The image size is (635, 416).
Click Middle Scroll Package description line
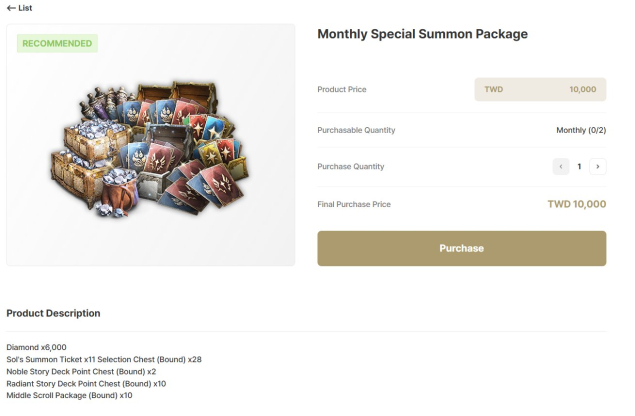coord(69,395)
